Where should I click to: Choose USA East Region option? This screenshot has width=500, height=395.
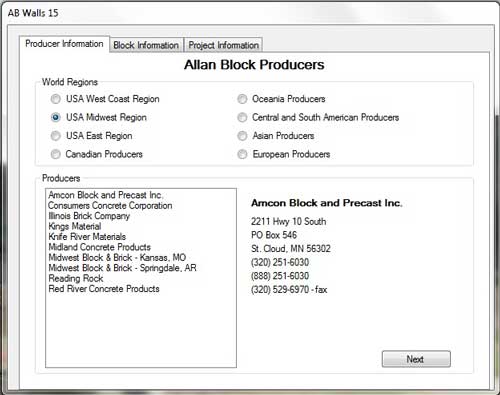(56, 136)
